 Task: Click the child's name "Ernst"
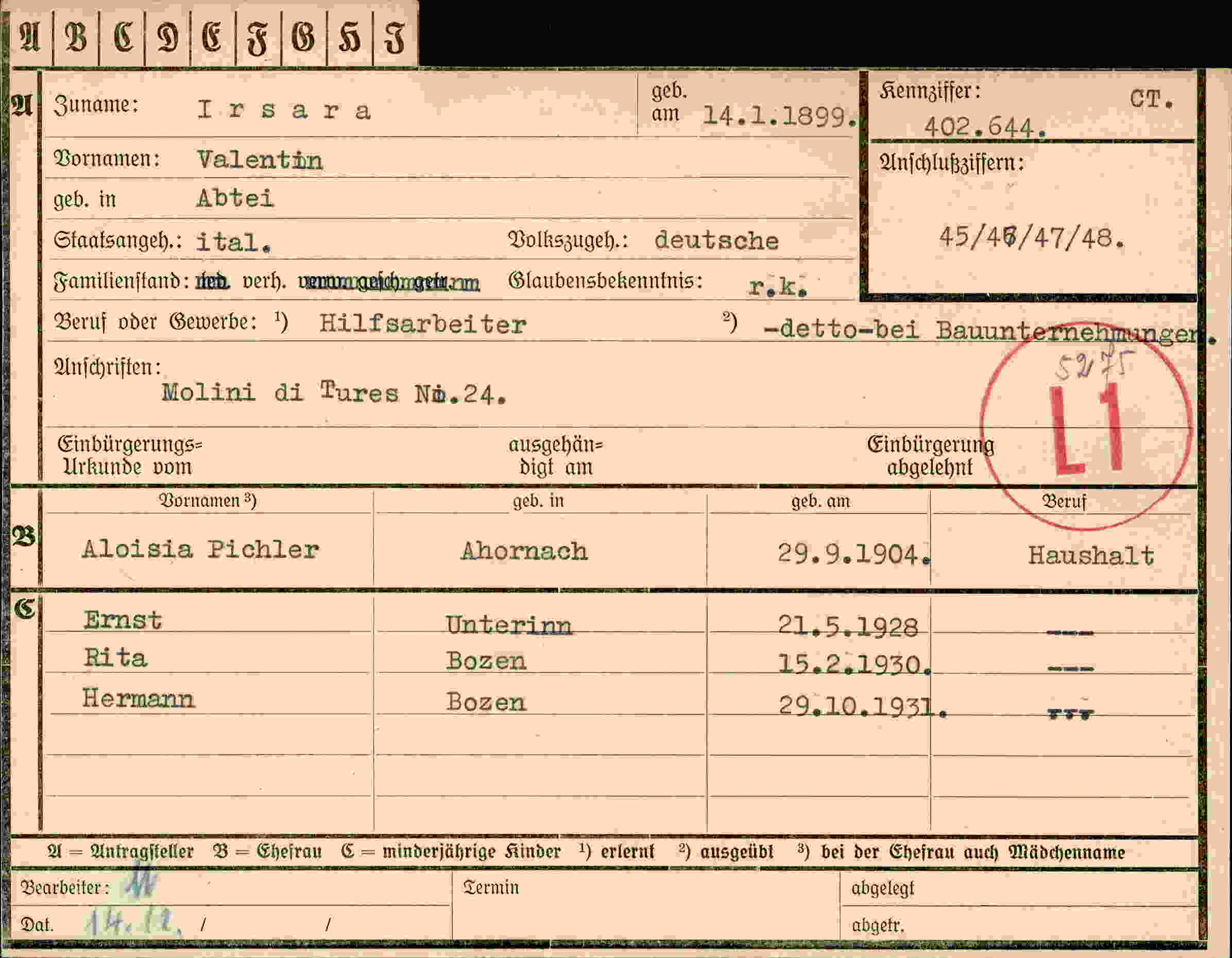click(x=123, y=620)
